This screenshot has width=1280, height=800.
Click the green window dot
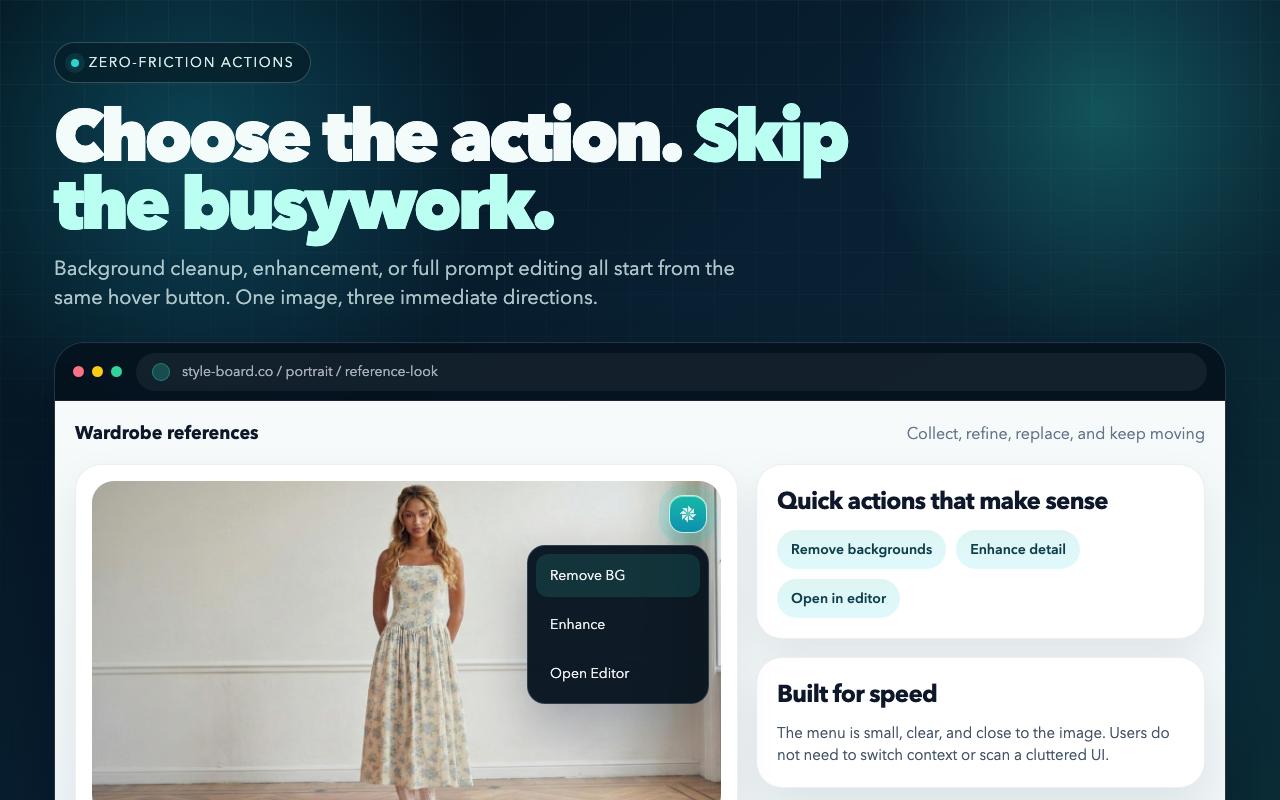tap(116, 371)
